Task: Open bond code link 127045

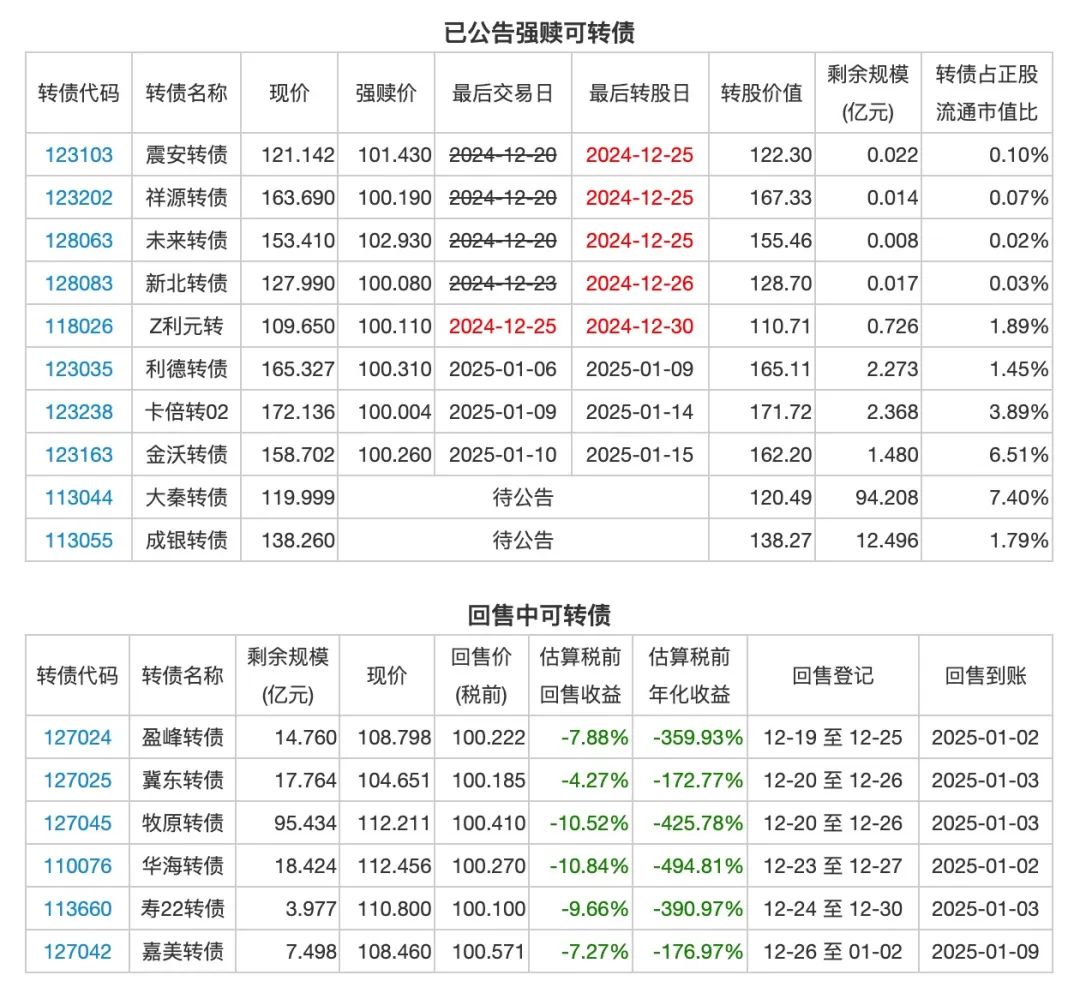Action: pos(77,823)
